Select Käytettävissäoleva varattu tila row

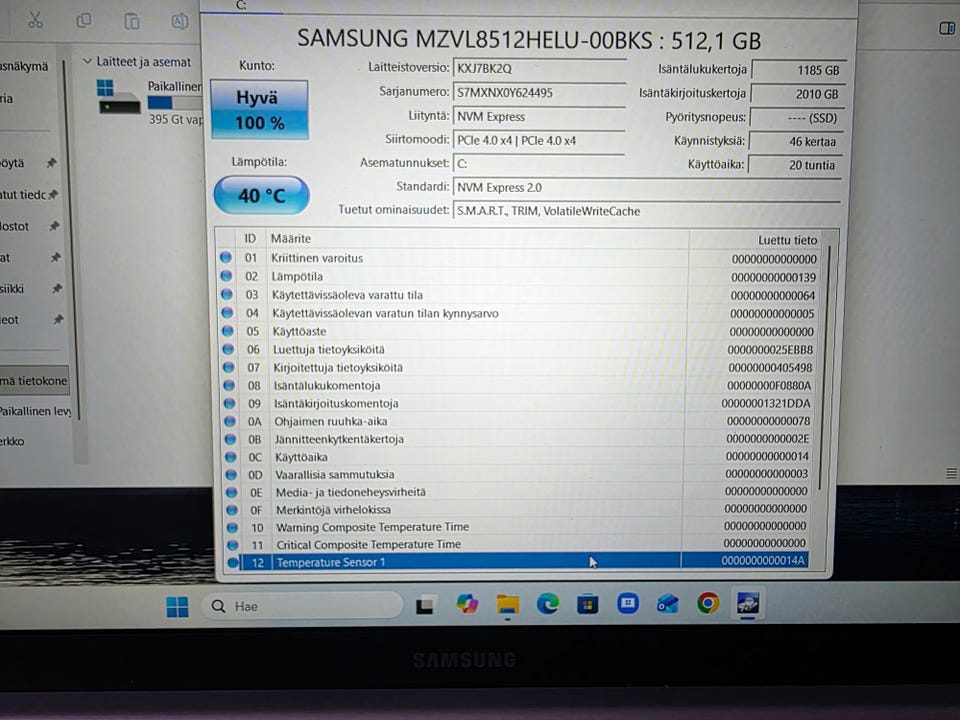[518, 294]
